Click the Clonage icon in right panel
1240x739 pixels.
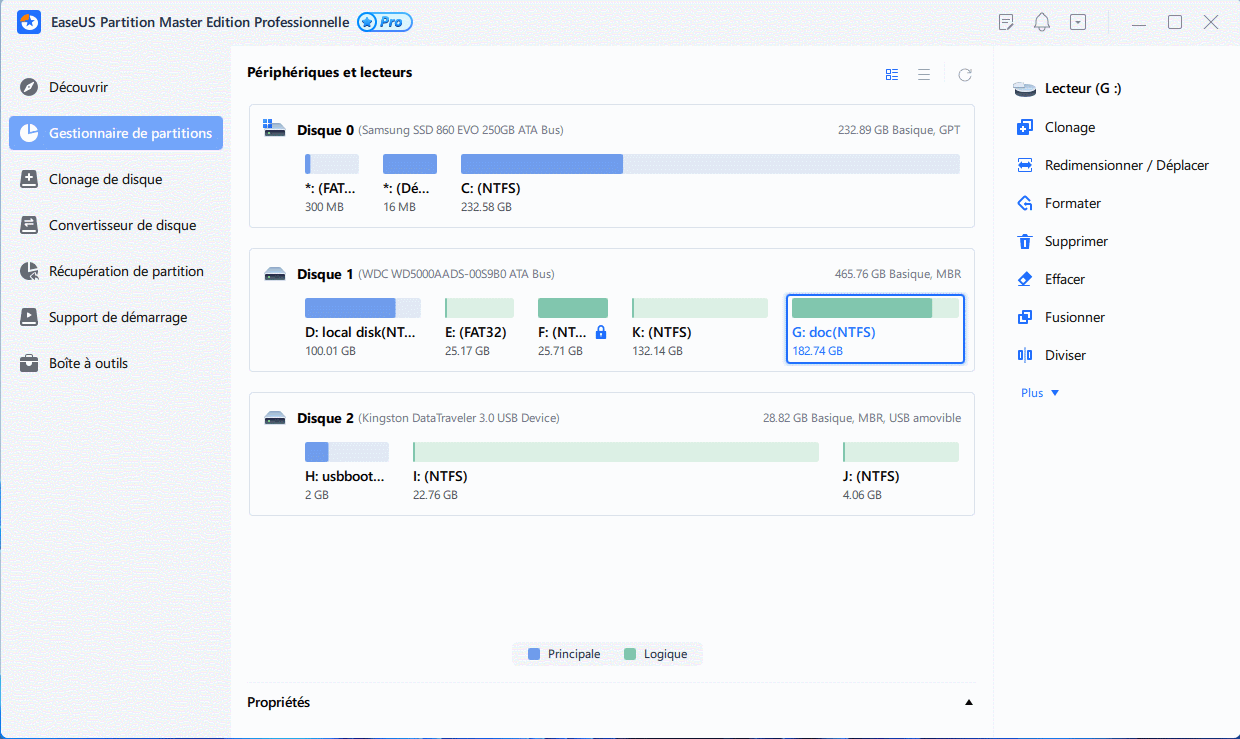[1024, 127]
